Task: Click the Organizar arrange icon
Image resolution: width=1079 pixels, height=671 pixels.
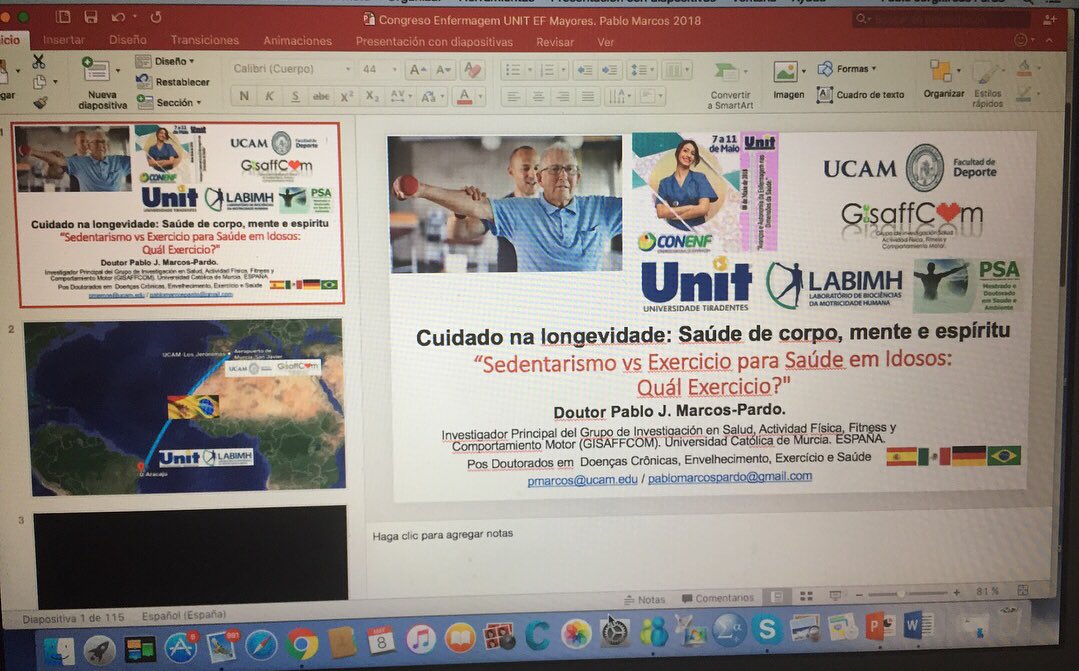Action: tap(941, 71)
